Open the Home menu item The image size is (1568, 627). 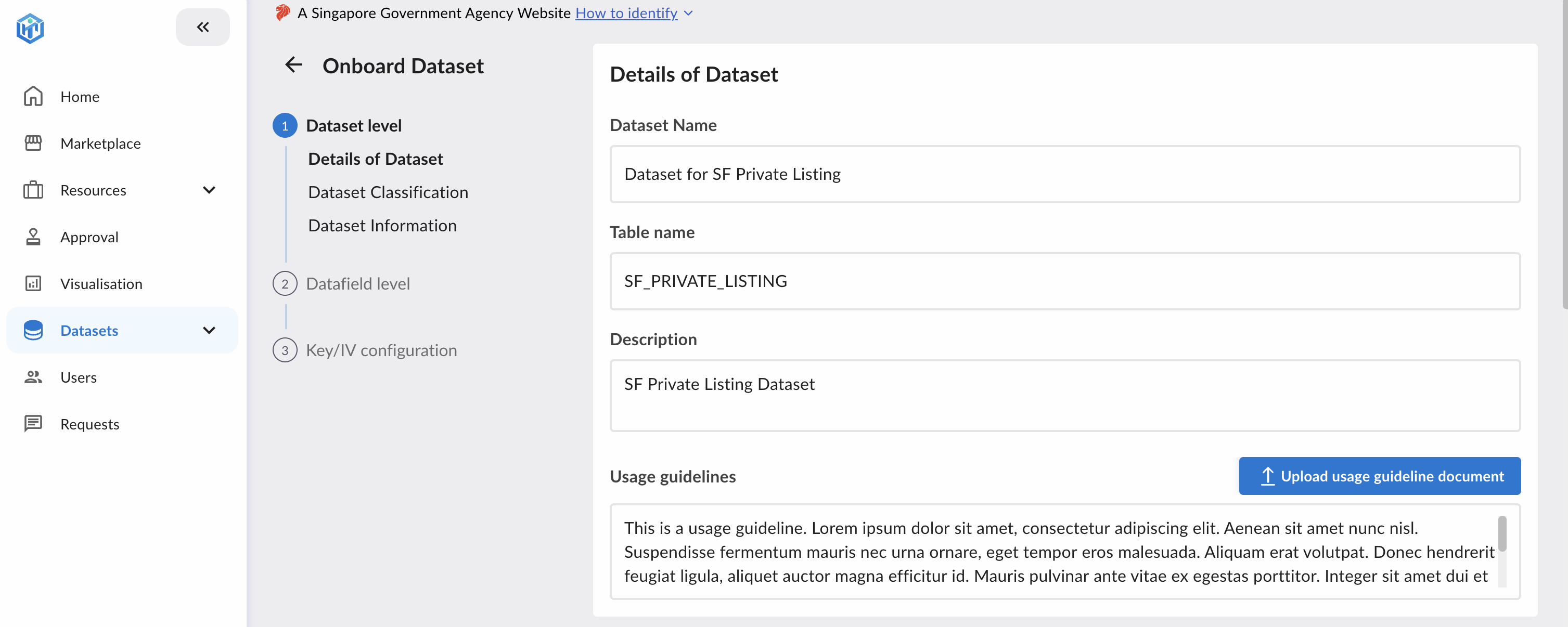(122, 97)
